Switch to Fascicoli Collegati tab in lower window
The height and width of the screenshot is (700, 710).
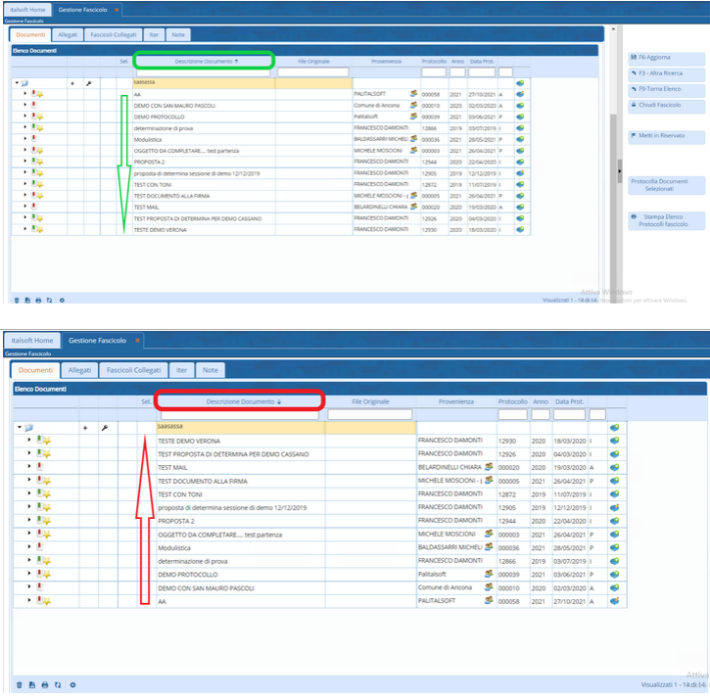coord(133,370)
